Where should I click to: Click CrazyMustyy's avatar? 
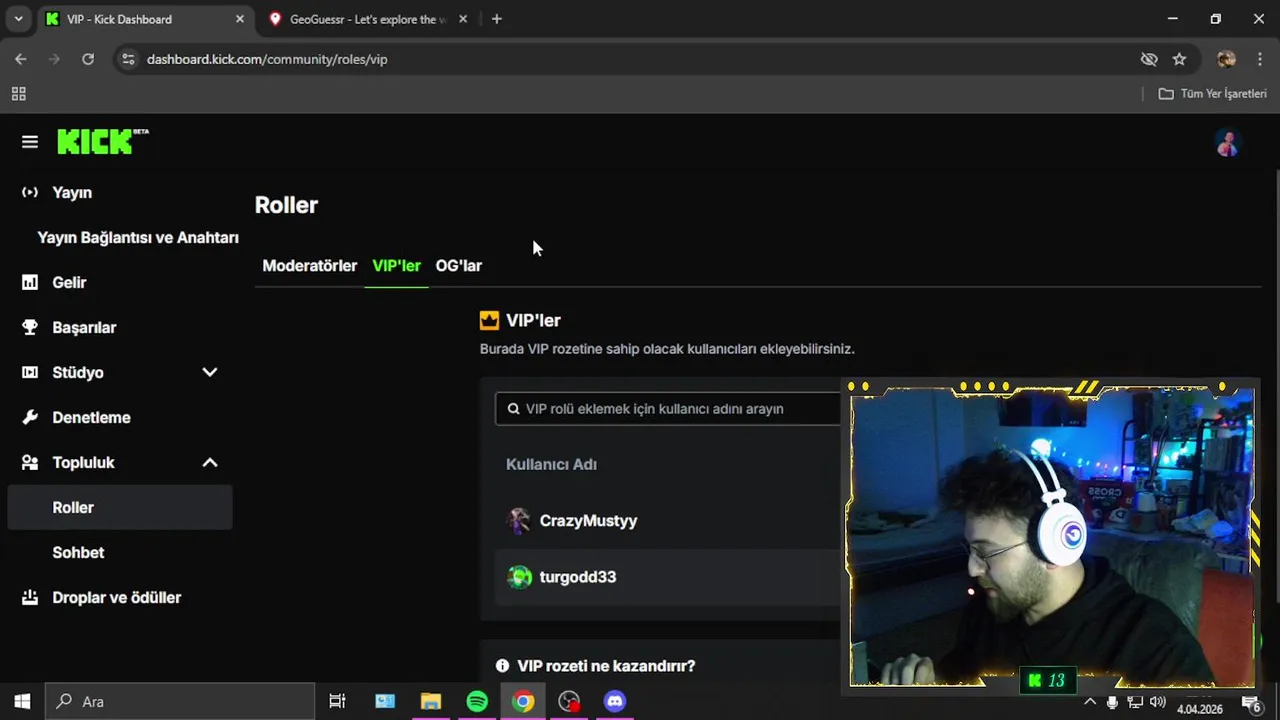click(519, 520)
